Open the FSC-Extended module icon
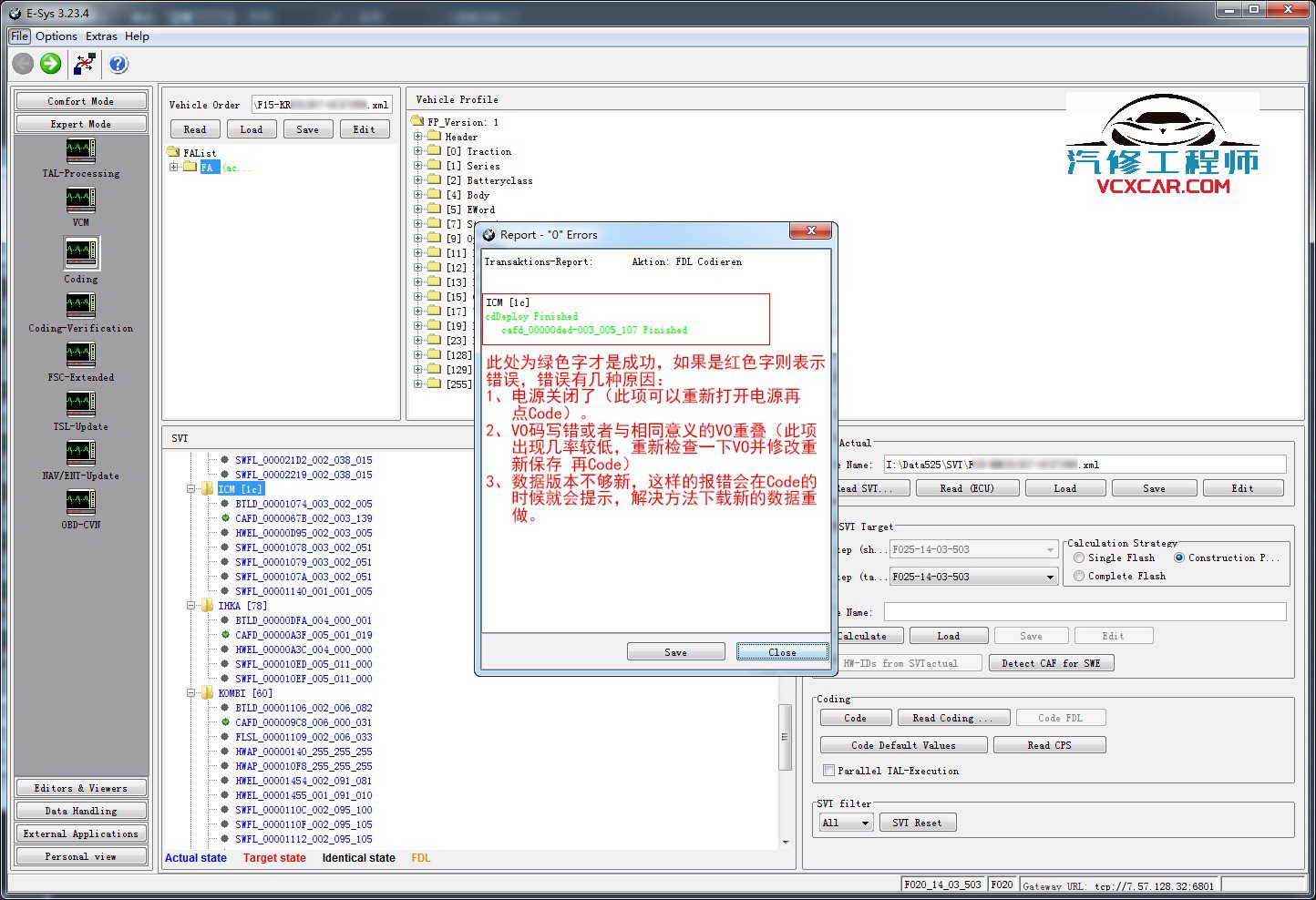This screenshot has height=900, width=1316. tap(80, 354)
